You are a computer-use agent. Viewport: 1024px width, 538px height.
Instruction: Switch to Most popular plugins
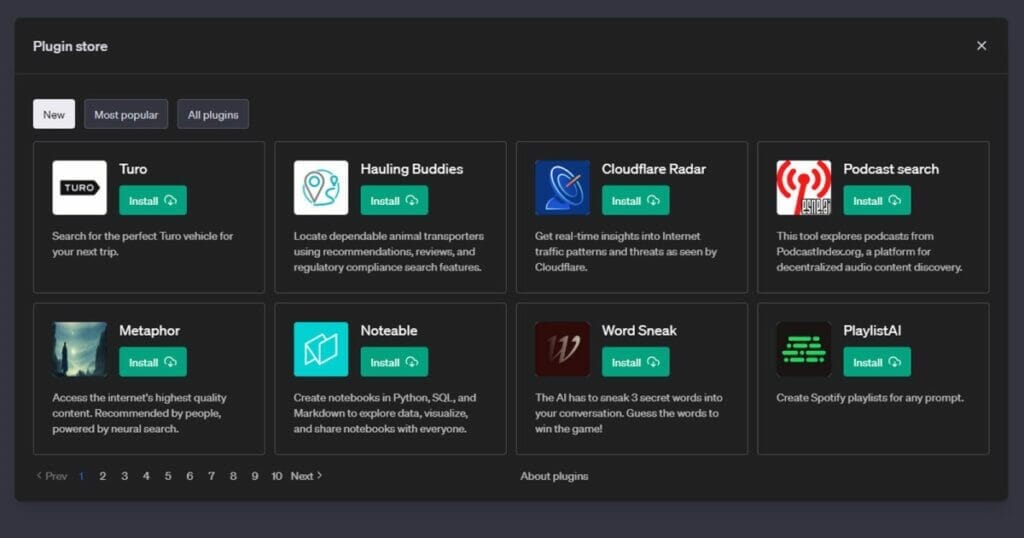[x=126, y=114]
